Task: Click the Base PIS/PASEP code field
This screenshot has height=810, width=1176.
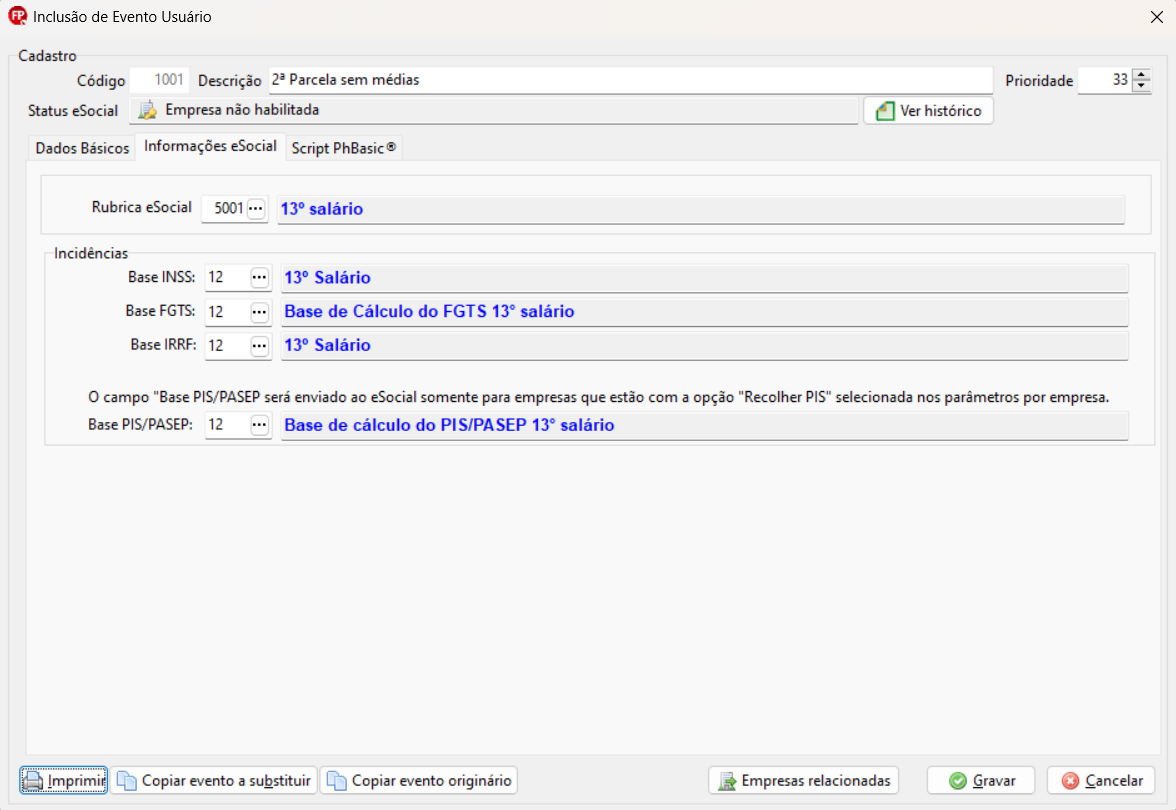Action: 227,425
